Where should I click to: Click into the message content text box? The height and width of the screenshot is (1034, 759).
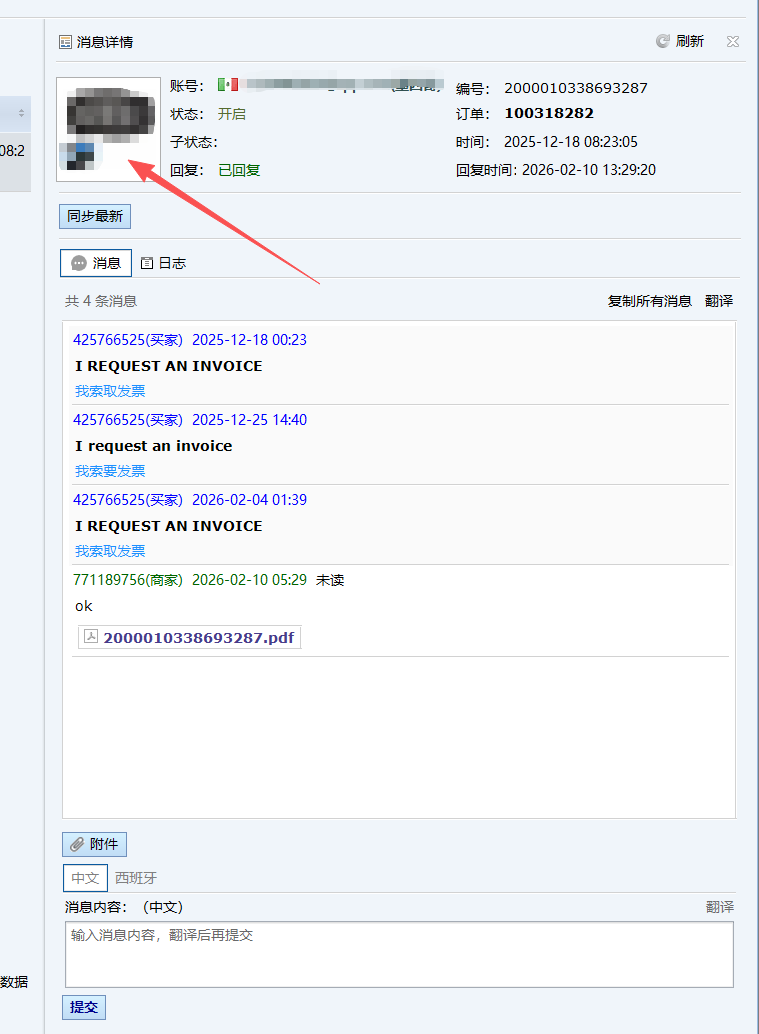pyautogui.click(x=398, y=954)
